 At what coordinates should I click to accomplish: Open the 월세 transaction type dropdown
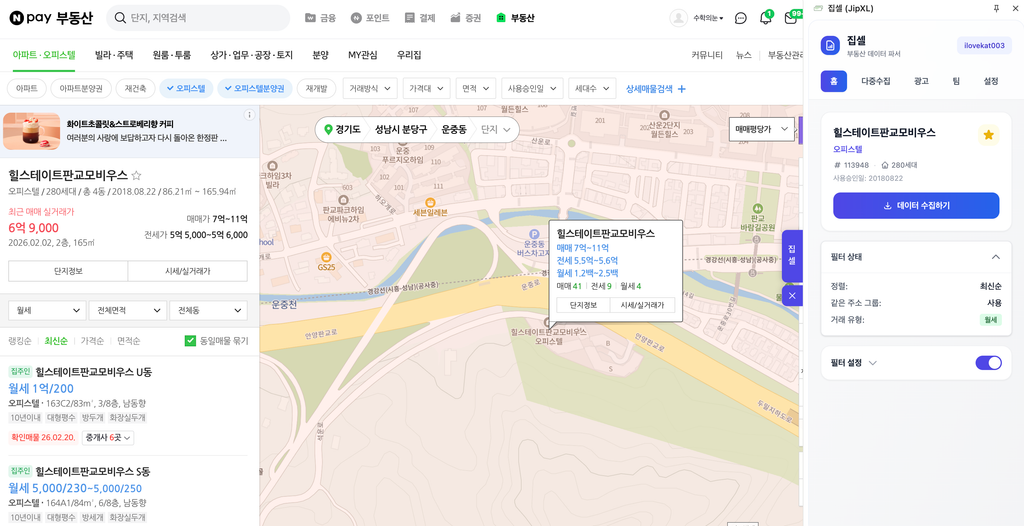coord(47,310)
